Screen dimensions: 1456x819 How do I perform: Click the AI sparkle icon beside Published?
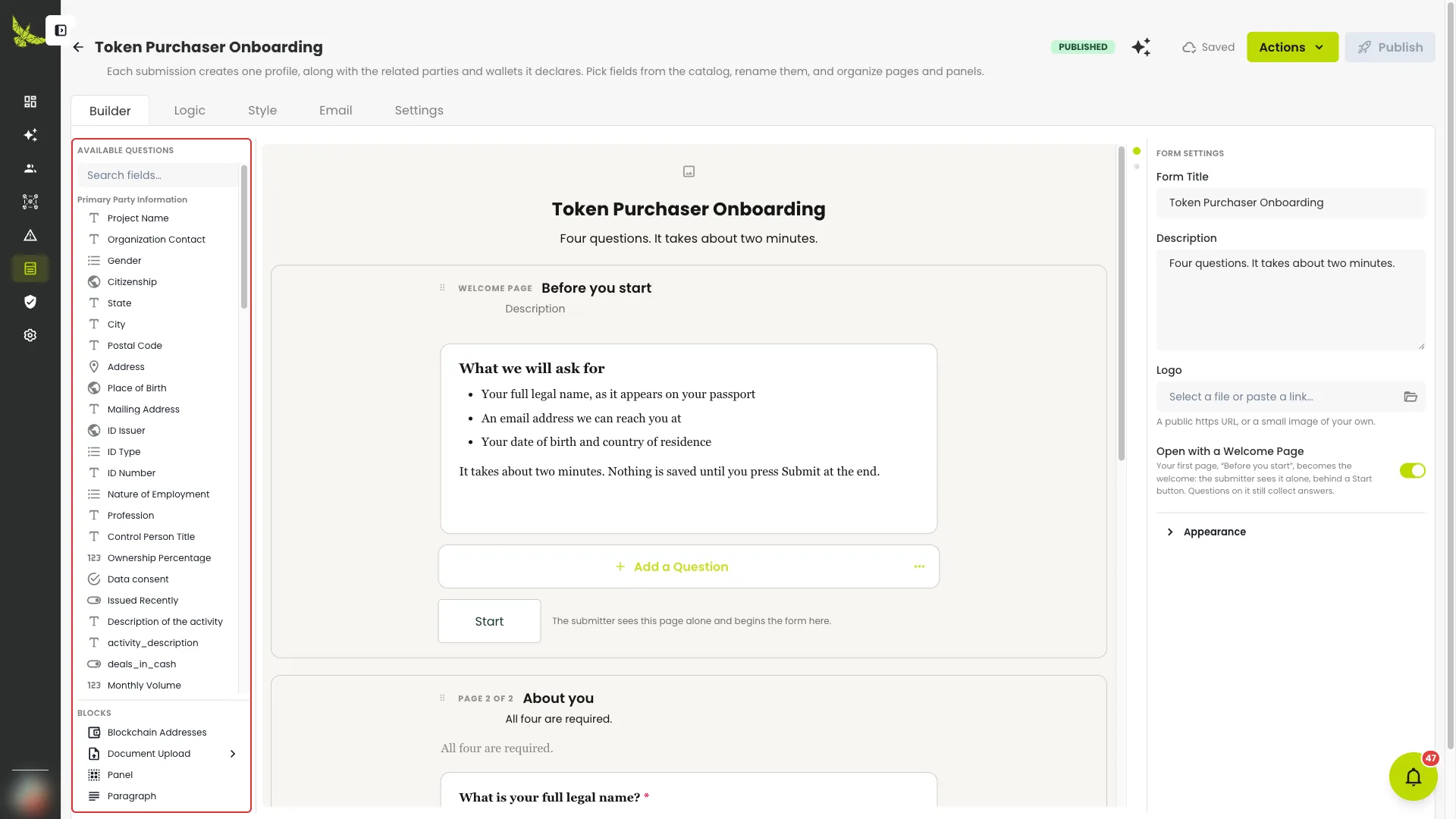click(x=1141, y=47)
